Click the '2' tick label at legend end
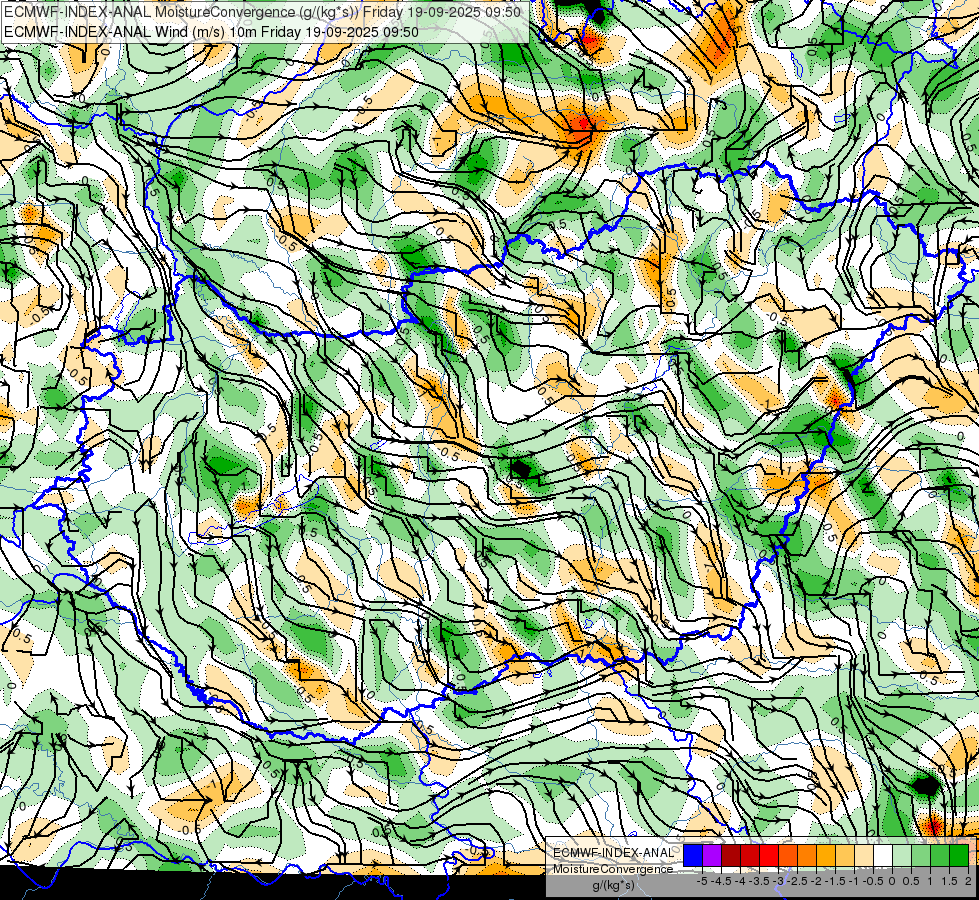 pyautogui.click(x=968, y=881)
